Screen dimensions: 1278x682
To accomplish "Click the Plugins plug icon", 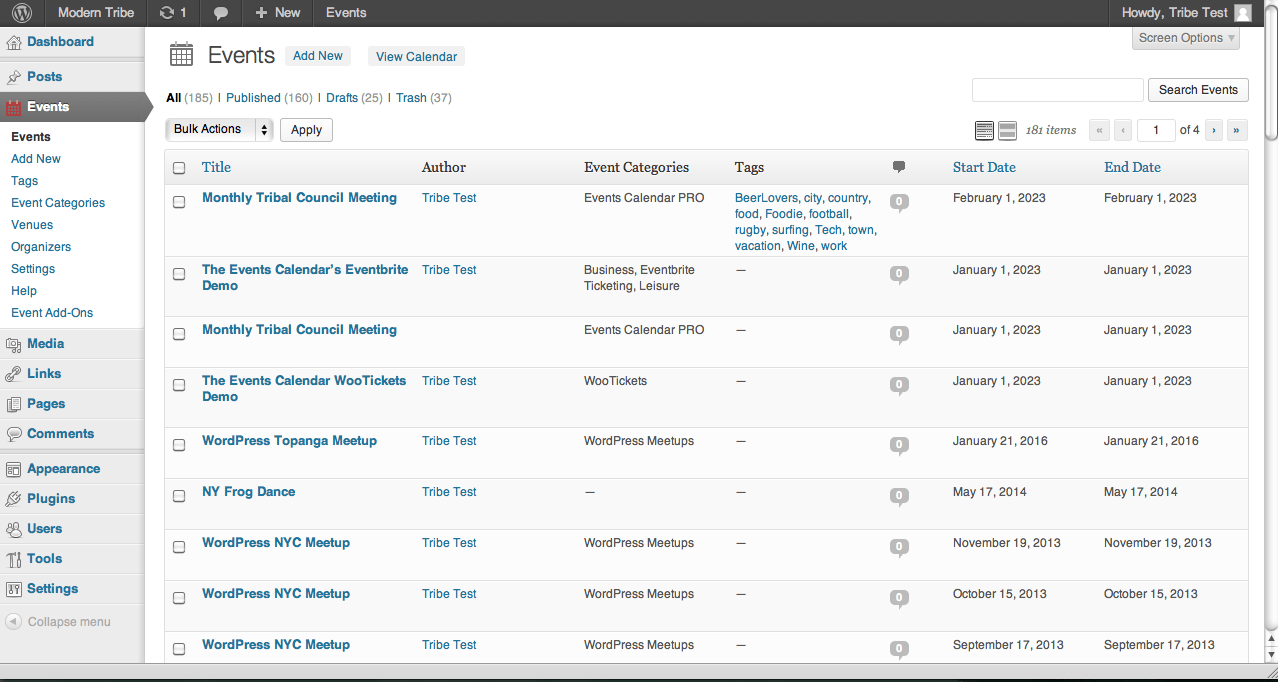I will pos(14,499).
